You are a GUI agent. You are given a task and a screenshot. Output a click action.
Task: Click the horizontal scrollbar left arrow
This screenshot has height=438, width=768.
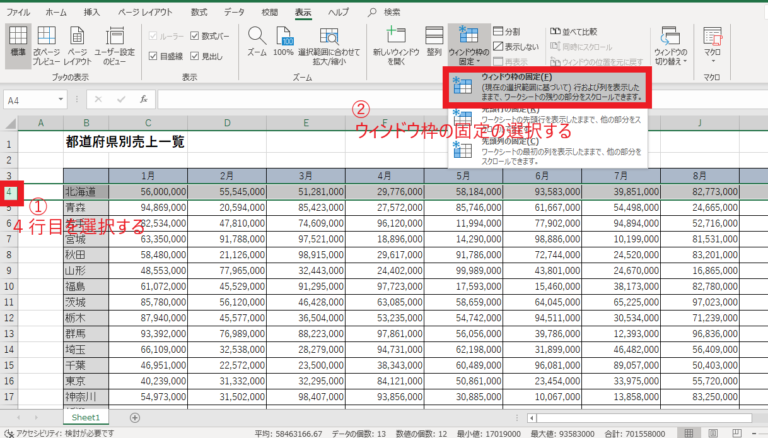coord(531,418)
